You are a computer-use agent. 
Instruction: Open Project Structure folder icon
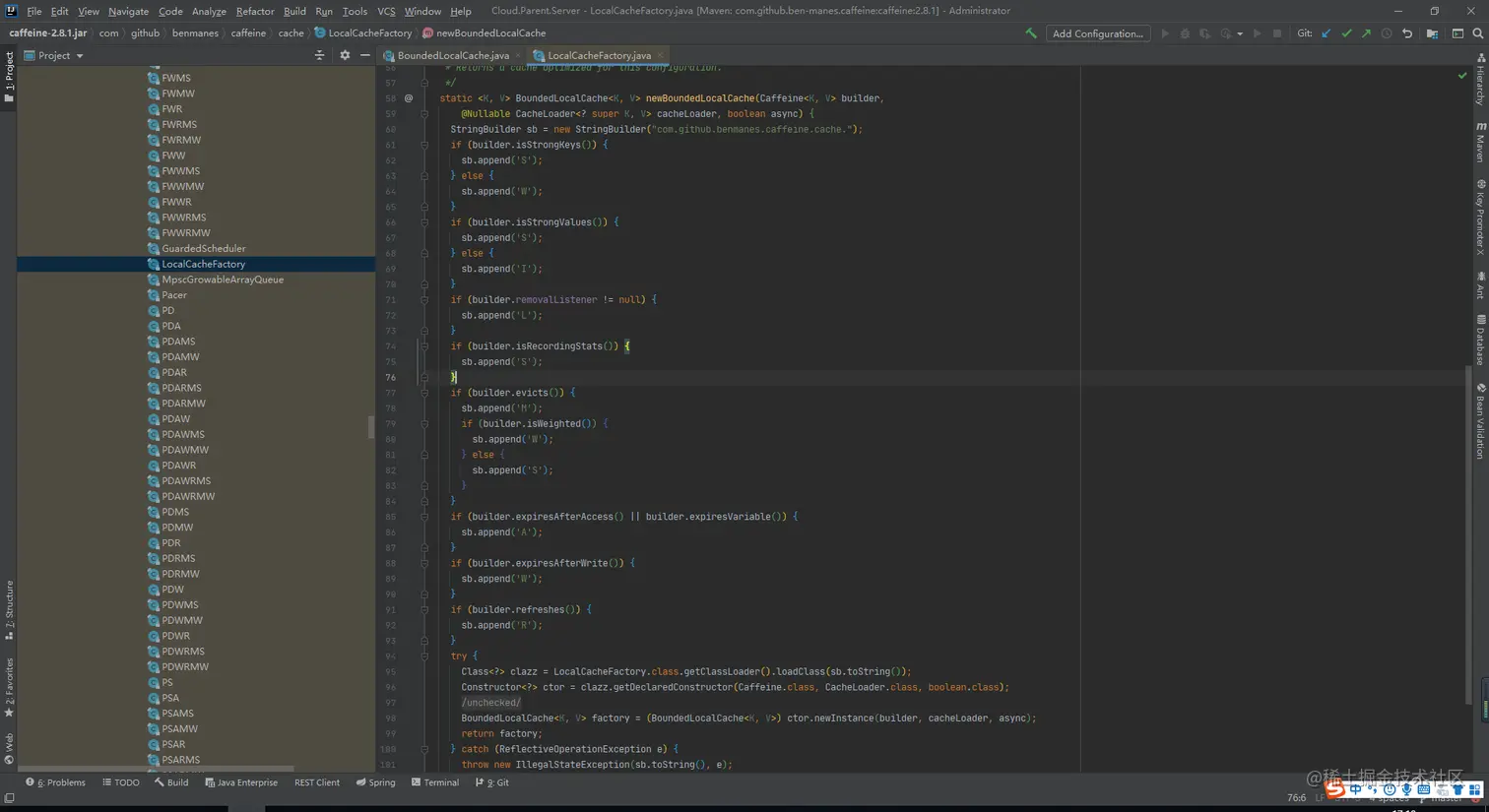click(x=1432, y=33)
